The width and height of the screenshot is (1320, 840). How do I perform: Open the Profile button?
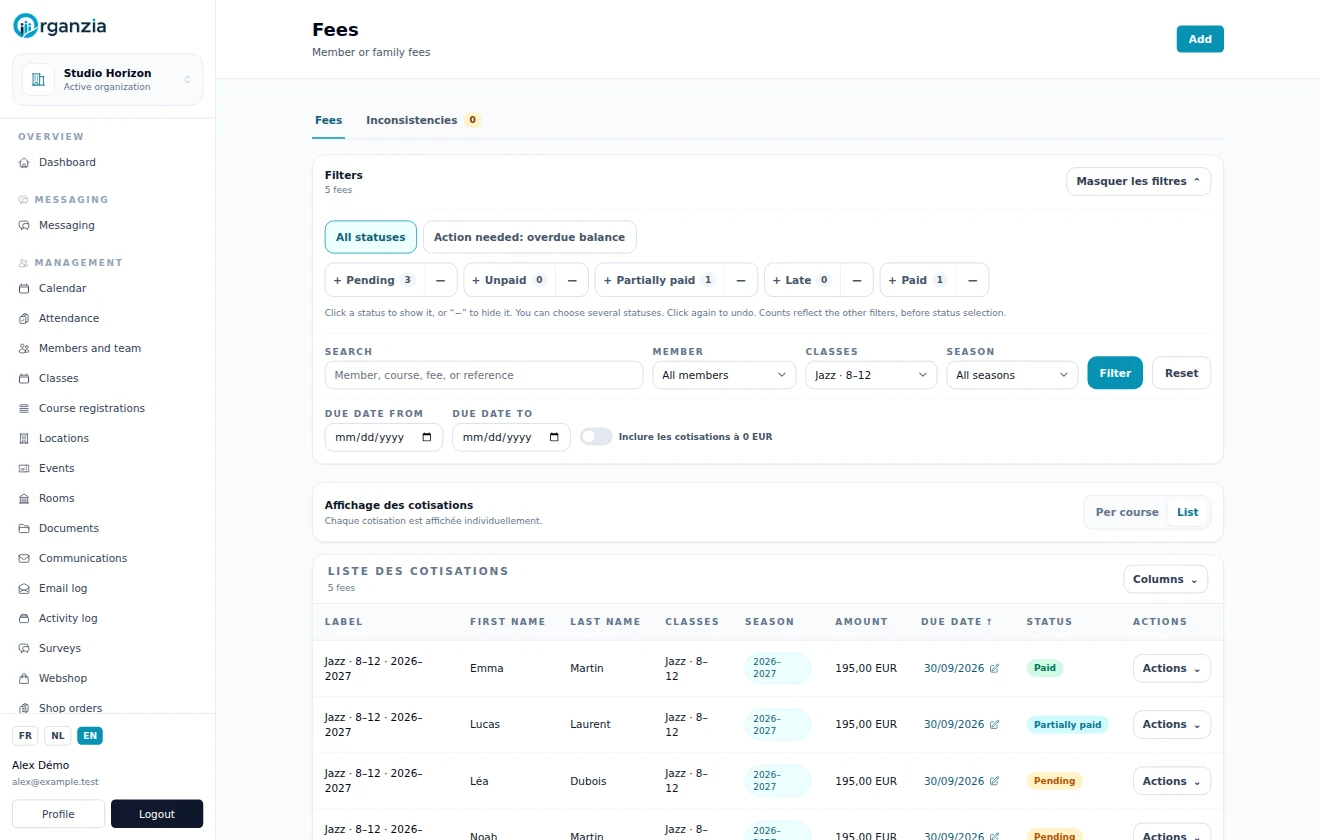click(x=58, y=814)
